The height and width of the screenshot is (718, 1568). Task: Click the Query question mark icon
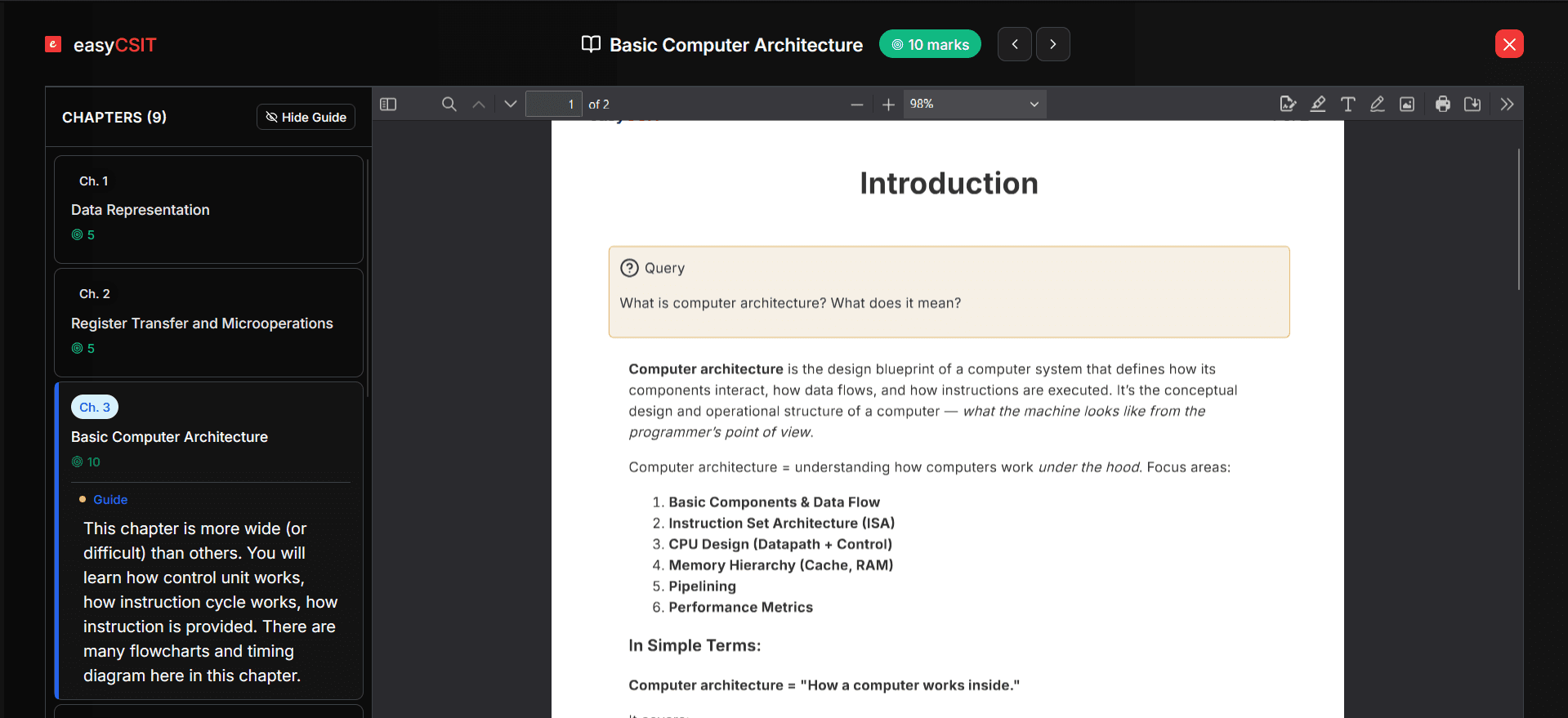click(629, 268)
